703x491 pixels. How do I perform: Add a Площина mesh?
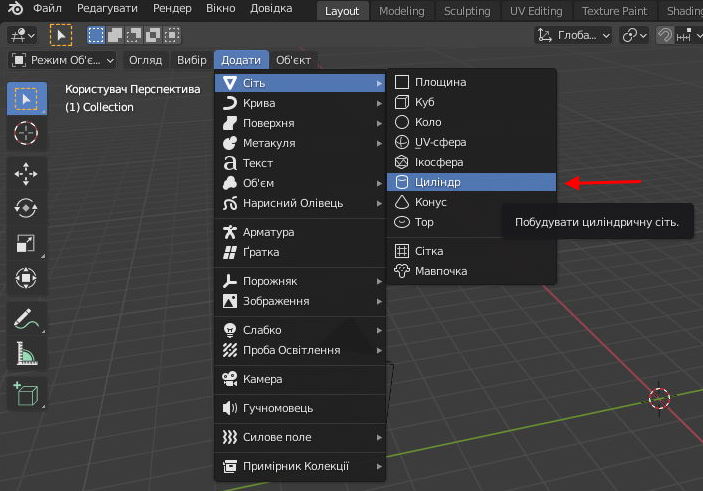point(471,82)
